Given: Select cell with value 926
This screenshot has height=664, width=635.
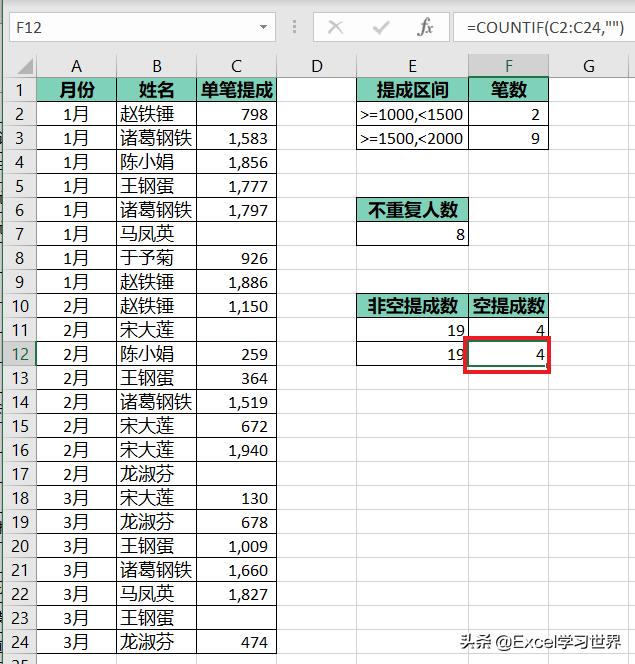Looking at the screenshot, I should tap(236, 258).
